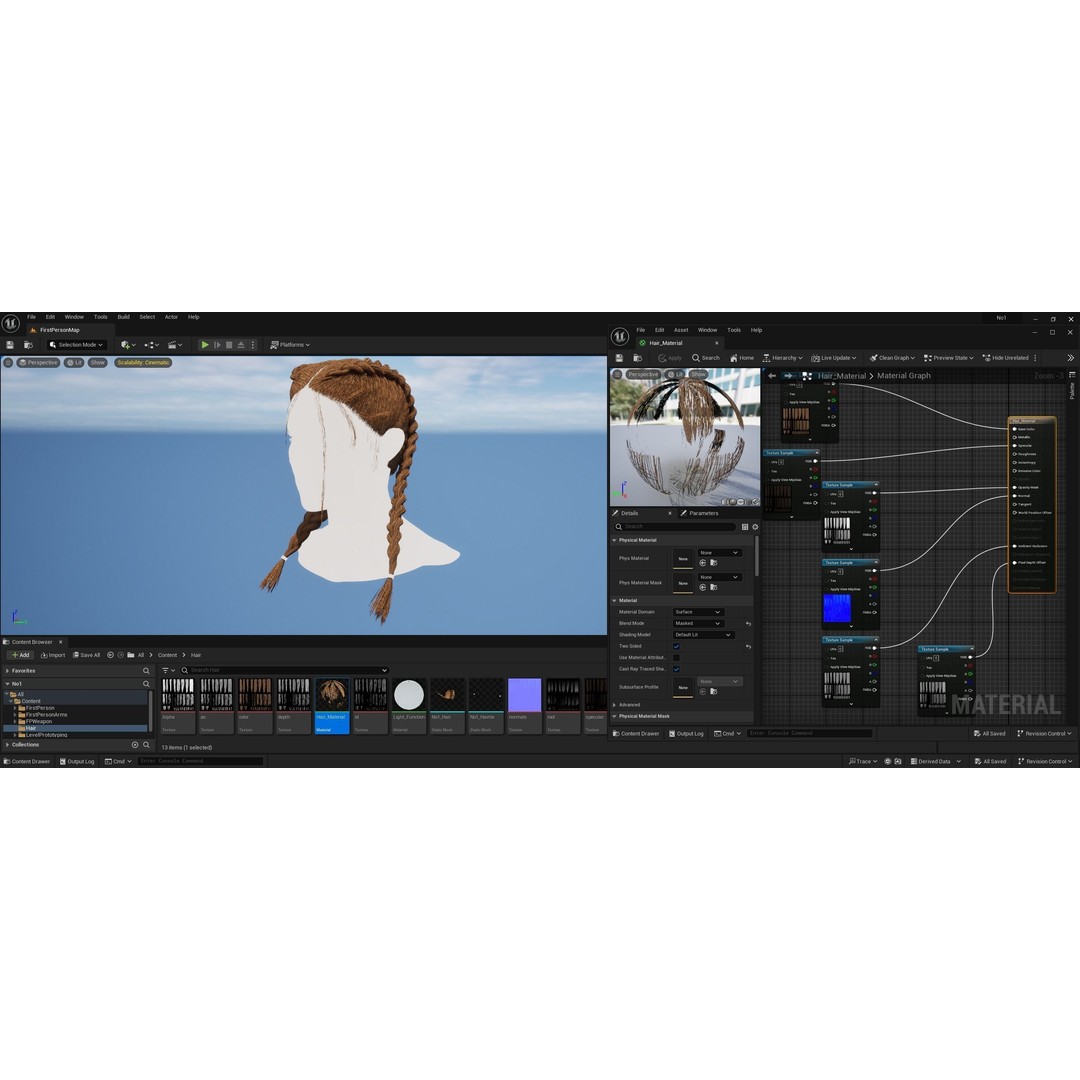The image size is (1080, 1080).
Task: Click the Hide Unrelated icon
Action: point(985,357)
